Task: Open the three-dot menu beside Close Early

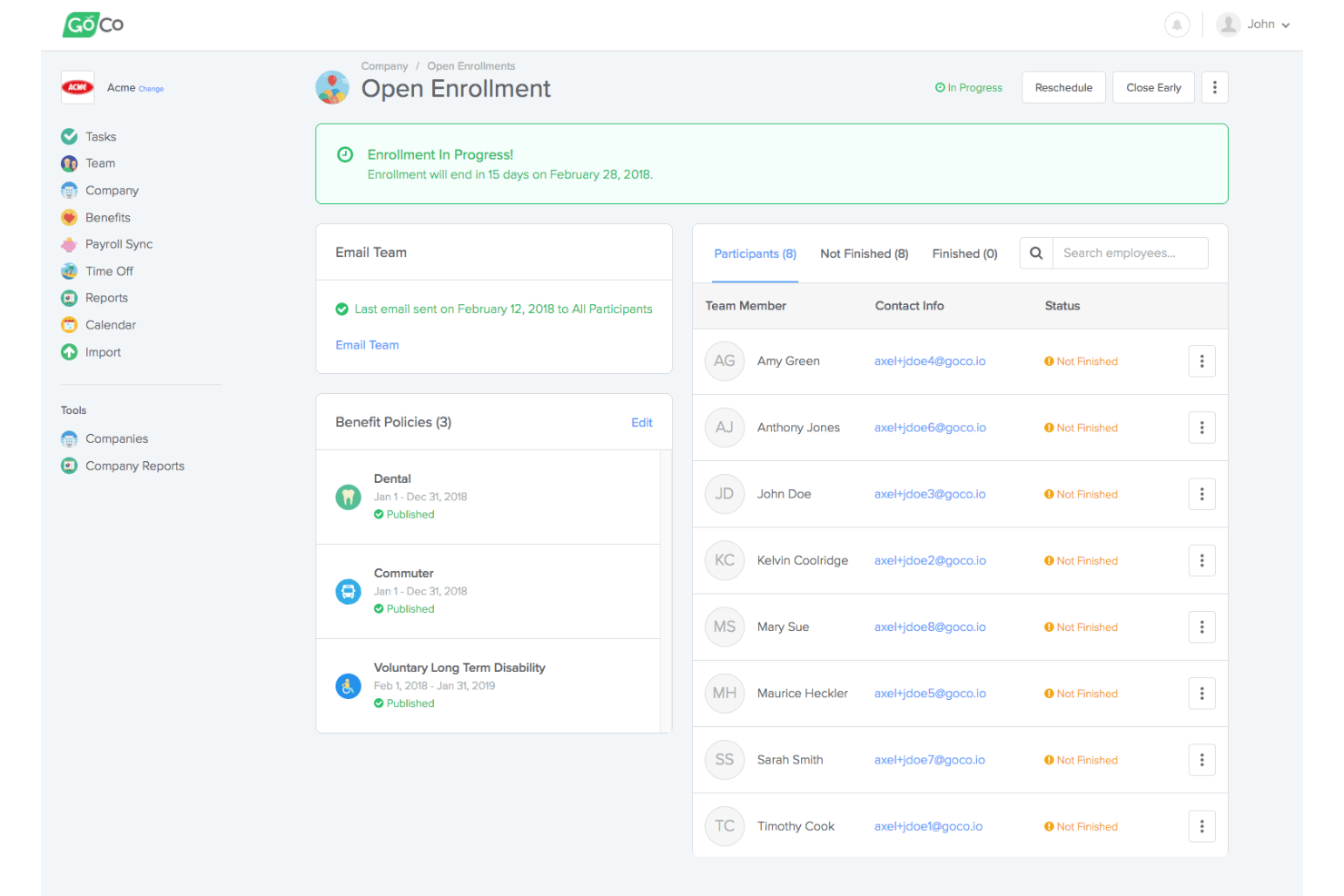Action: (x=1214, y=87)
